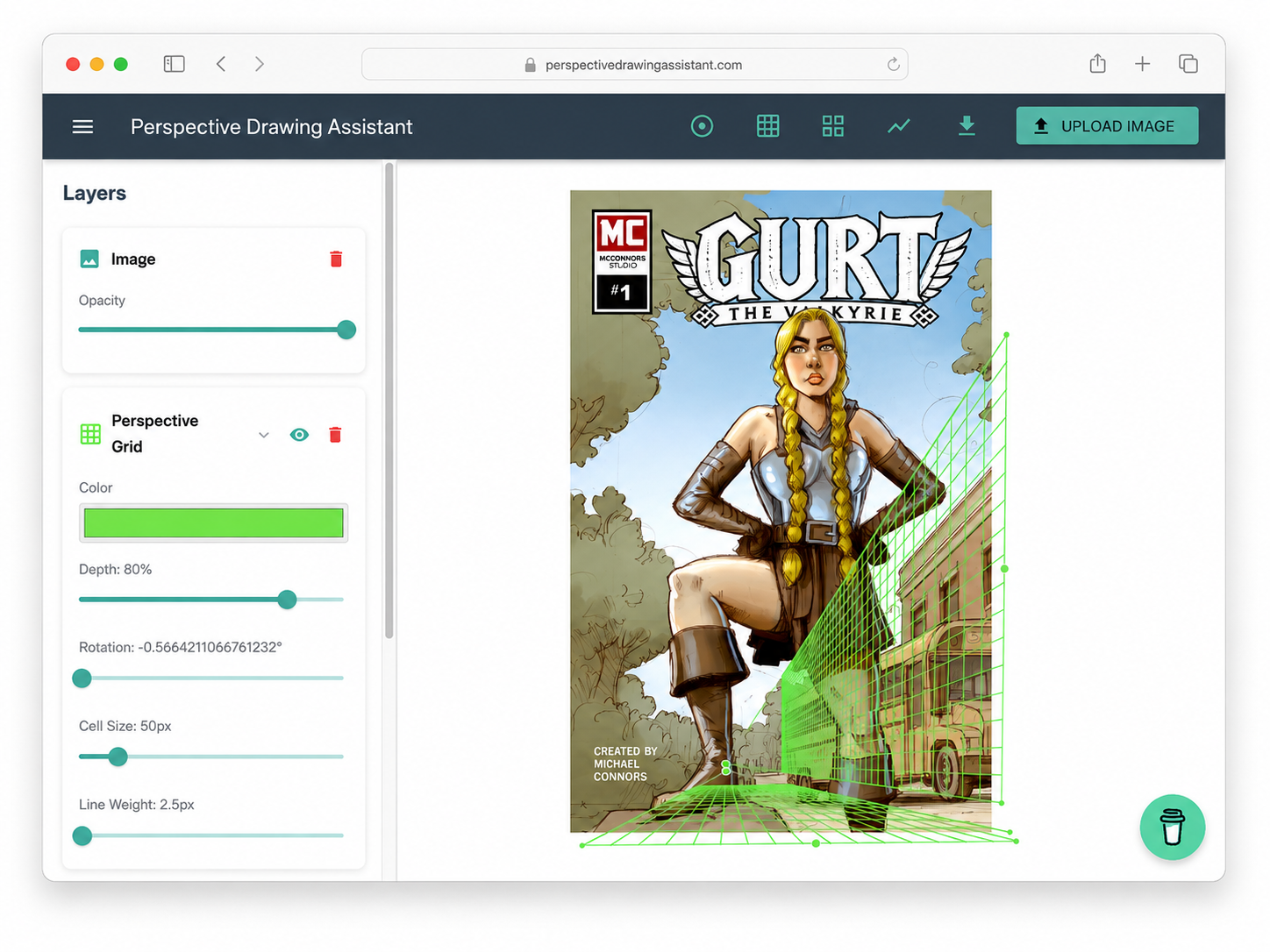
Task: Click the grid handle on right edge midpoint
Action: tap(1004, 569)
